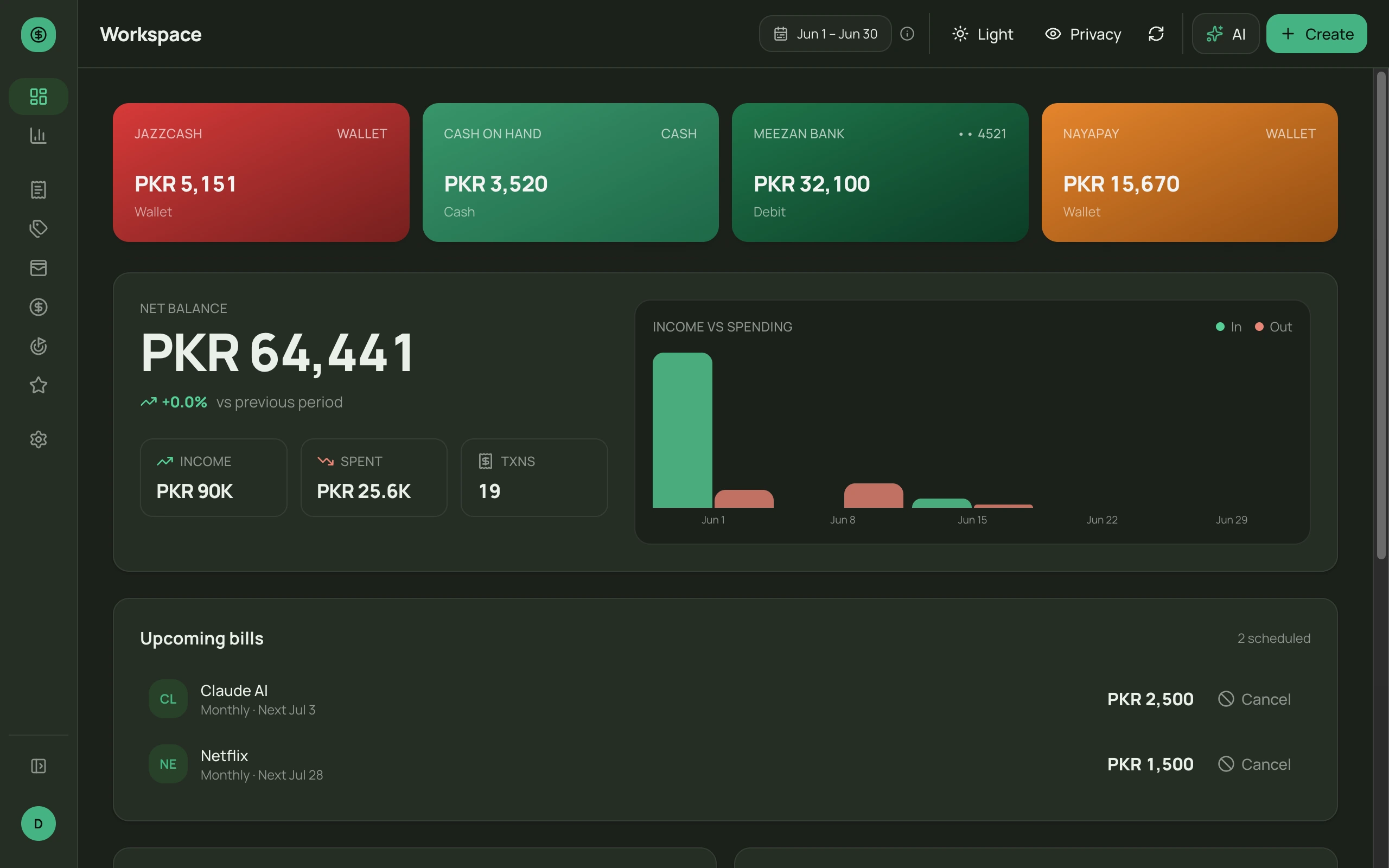1389x868 pixels.
Task: Click the Jun 15 green income bar
Action: [941, 503]
